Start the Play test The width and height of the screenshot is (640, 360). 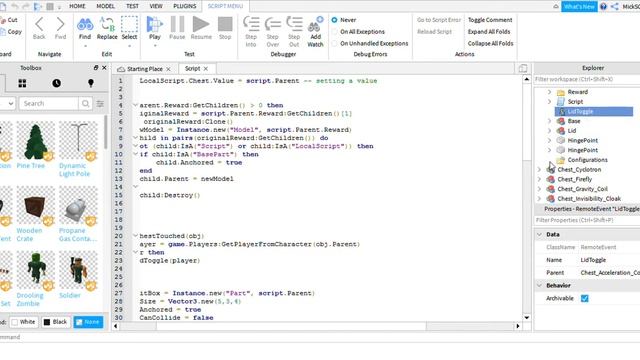pyautogui.click(x=155, y=29)
